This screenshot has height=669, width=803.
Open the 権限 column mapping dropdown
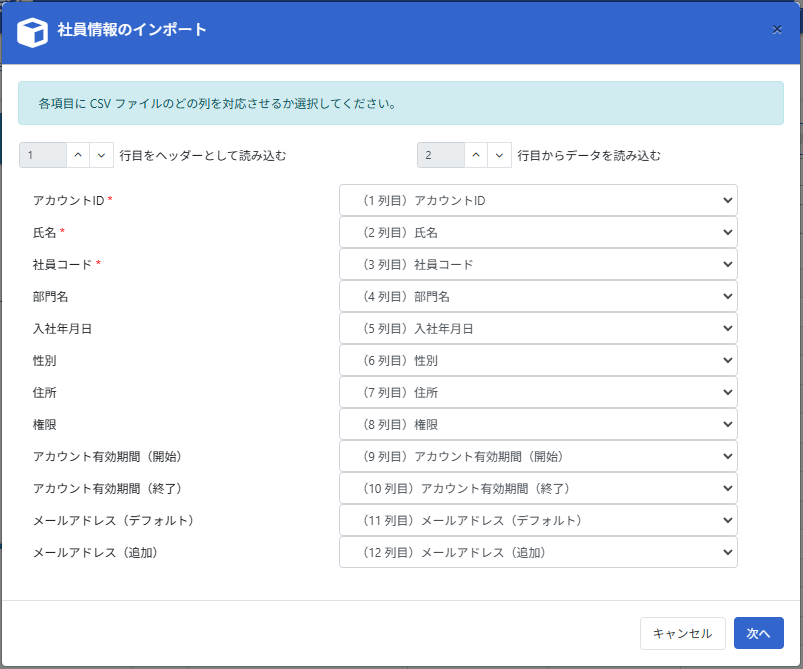pos(538,424)
